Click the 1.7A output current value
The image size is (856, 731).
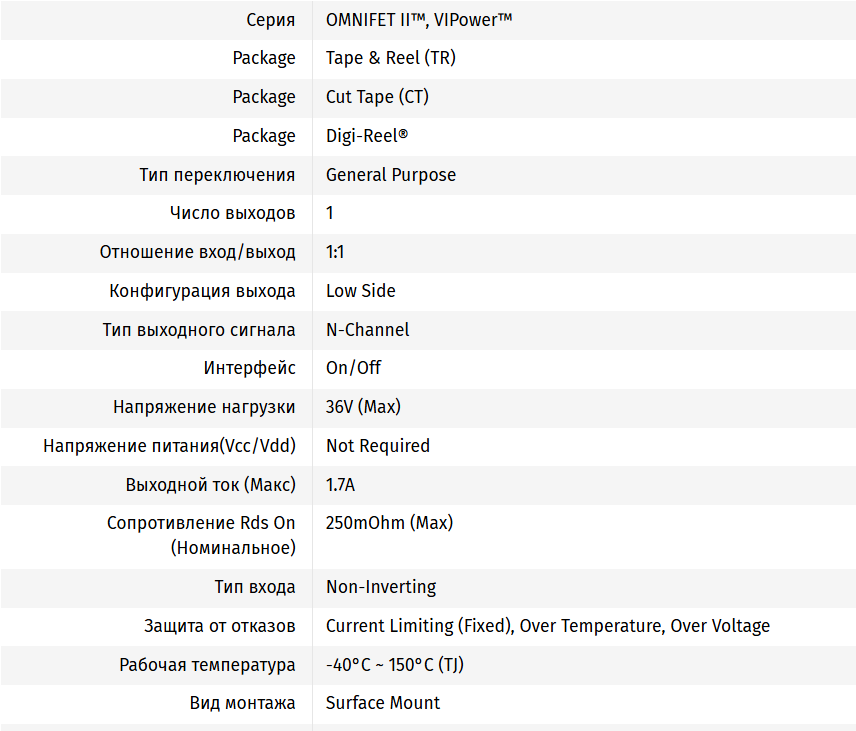click(340, 485)
